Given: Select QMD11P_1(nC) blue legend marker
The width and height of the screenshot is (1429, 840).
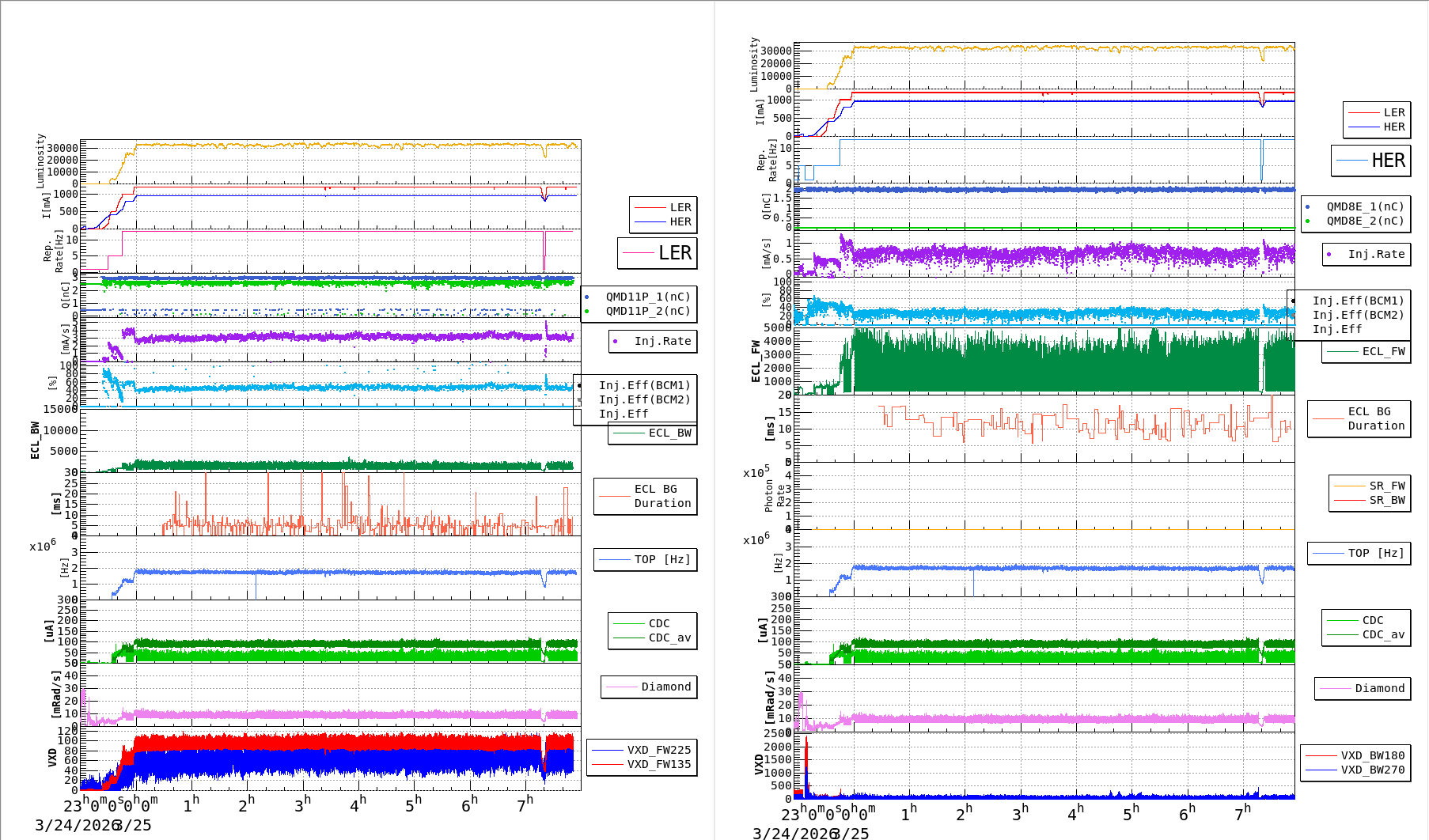Looking at the screenshot, I should (x=586, y=297).
